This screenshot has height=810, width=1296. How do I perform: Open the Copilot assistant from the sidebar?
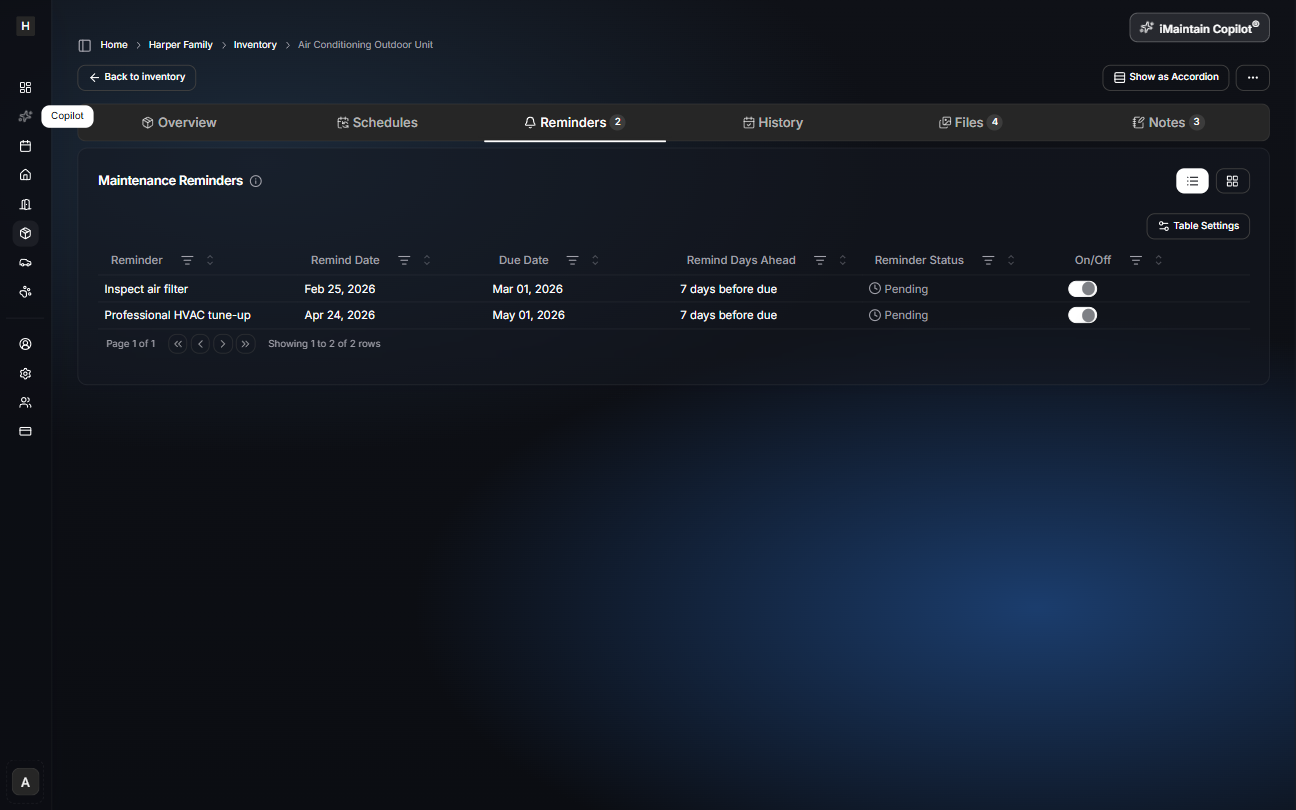click(25, 116)
